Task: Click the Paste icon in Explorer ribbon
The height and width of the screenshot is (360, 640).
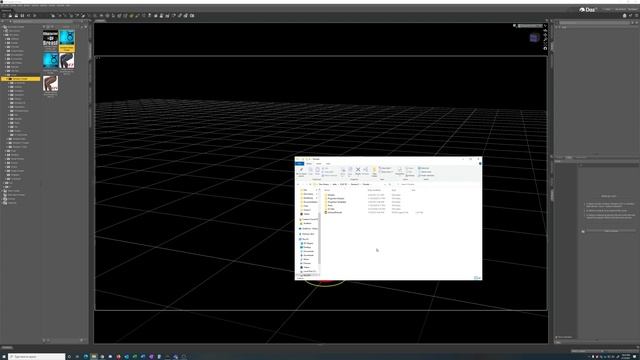Action: (317, 171)
